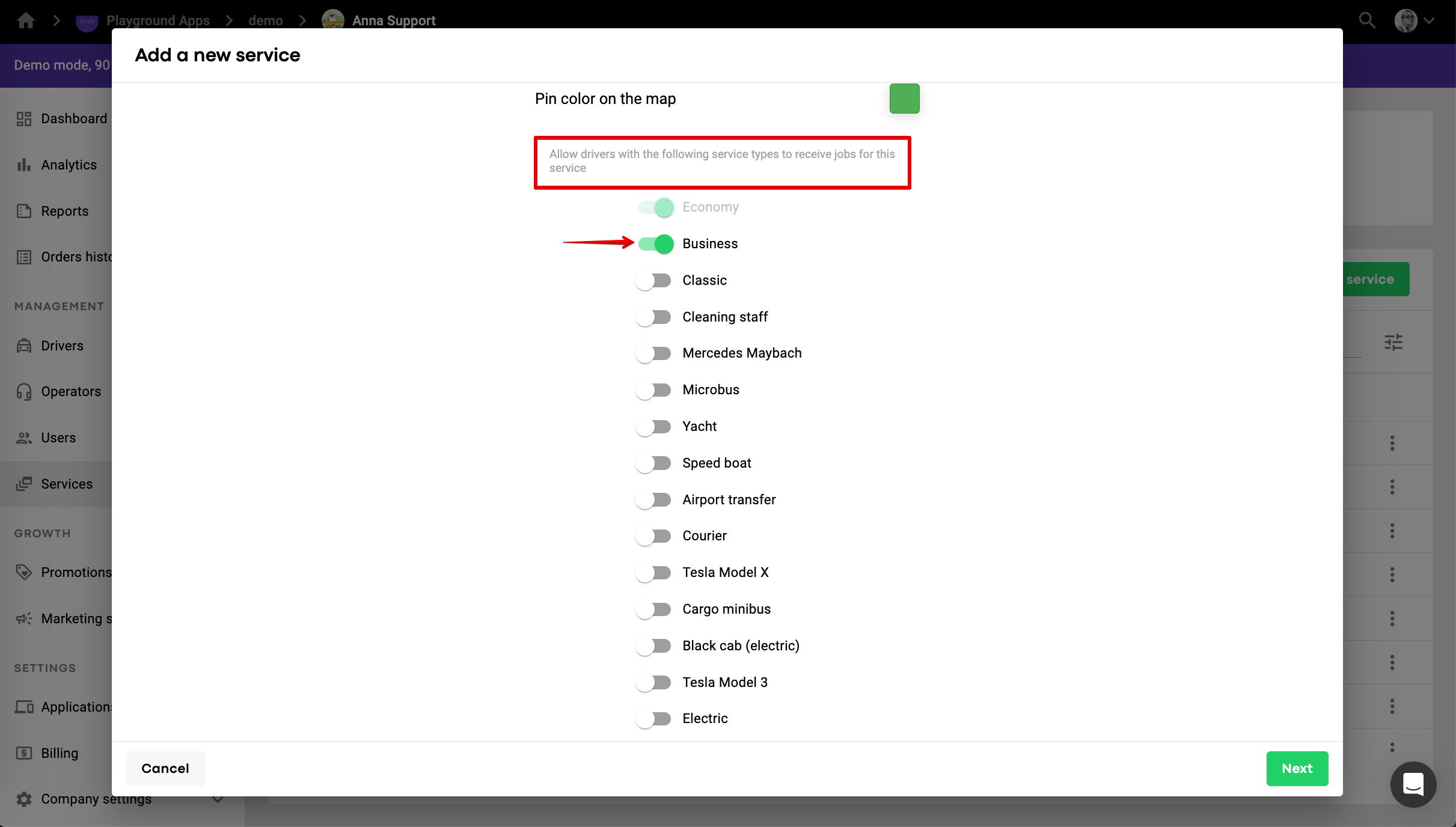Turn on the Yacht toggle
1456x827 pixels.
click(x=654, y=427)
